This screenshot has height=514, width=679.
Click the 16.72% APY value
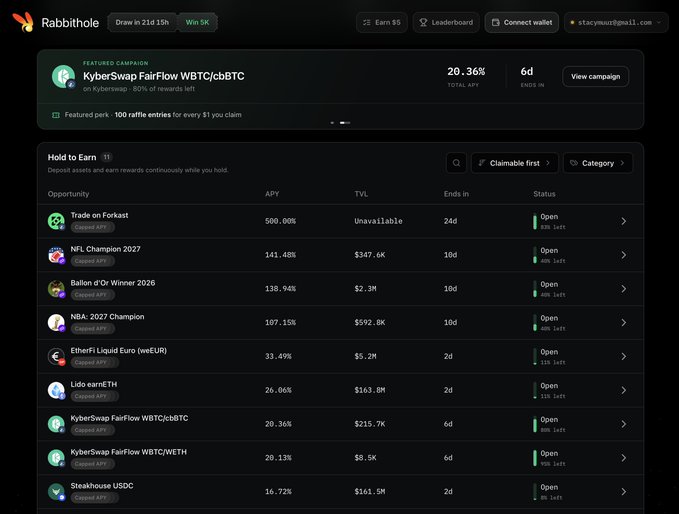[278, 491]
